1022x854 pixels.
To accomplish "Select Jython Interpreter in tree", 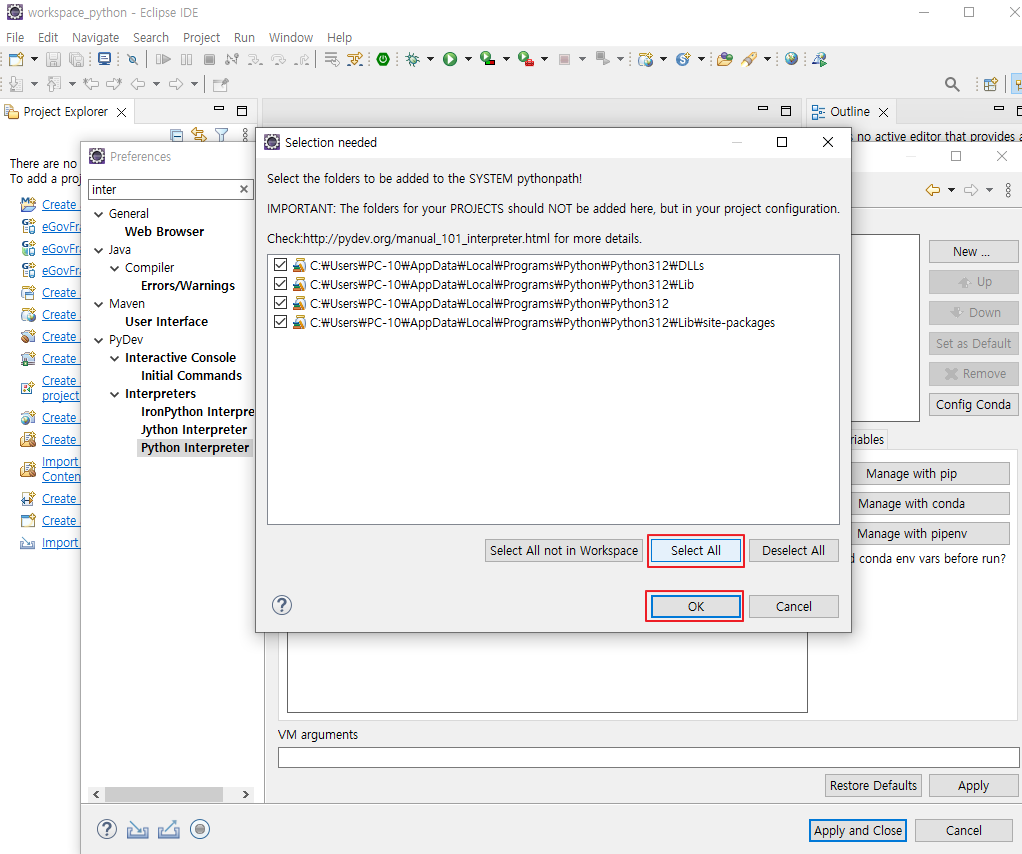I will [194, 430].
